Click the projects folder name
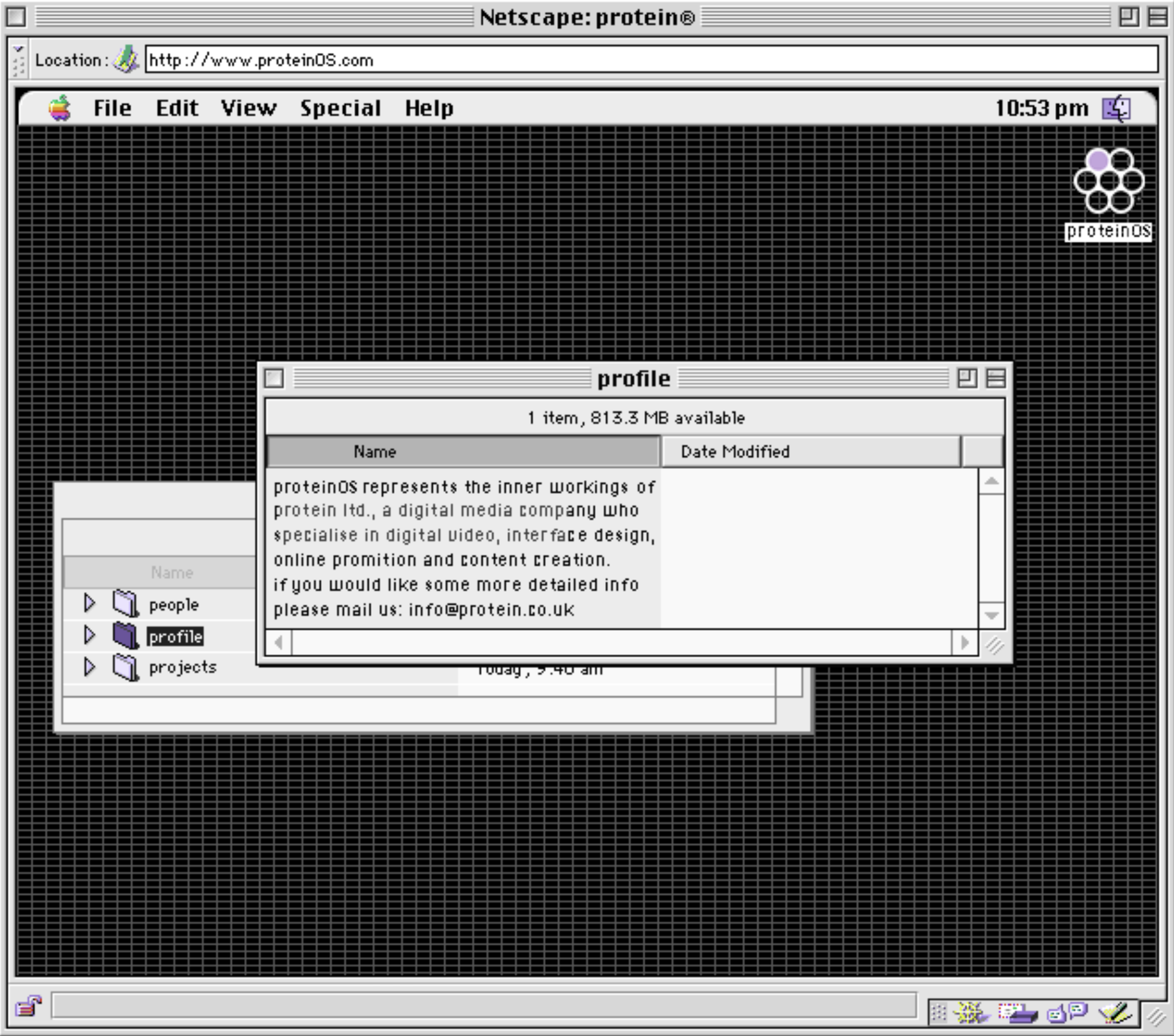1174x1036 pixels. (x=182, y=667)
